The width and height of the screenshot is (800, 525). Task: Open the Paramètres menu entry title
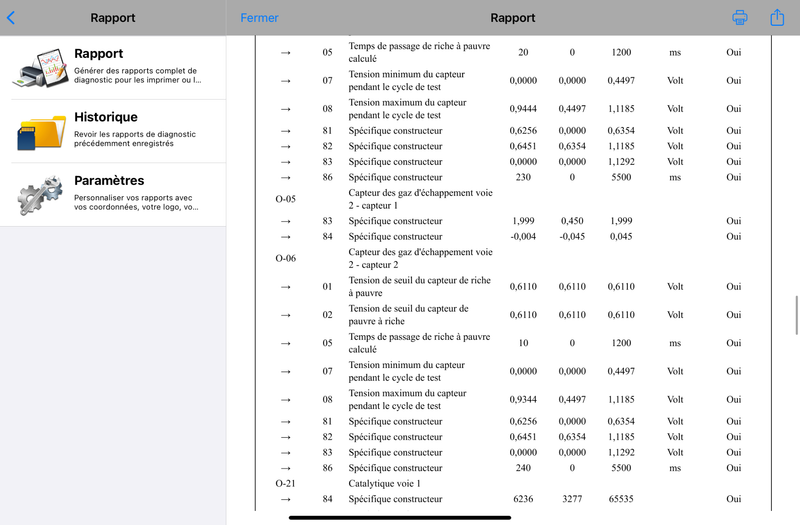coord(109,181)
